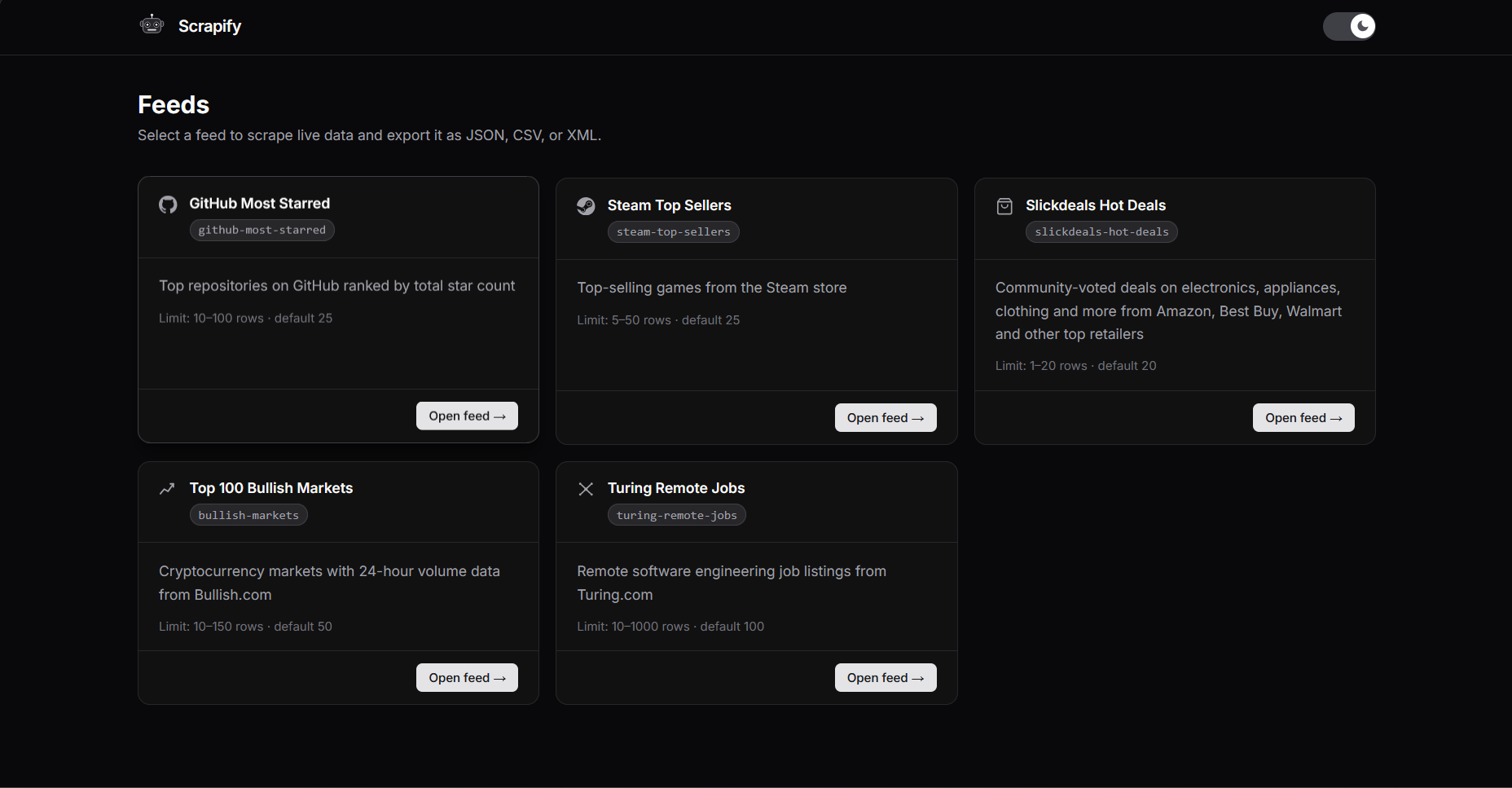The image size is (1512, 788).
Task: Click the 'Community-voted deals on electronics' description
Action: (x=1168, y=311)
